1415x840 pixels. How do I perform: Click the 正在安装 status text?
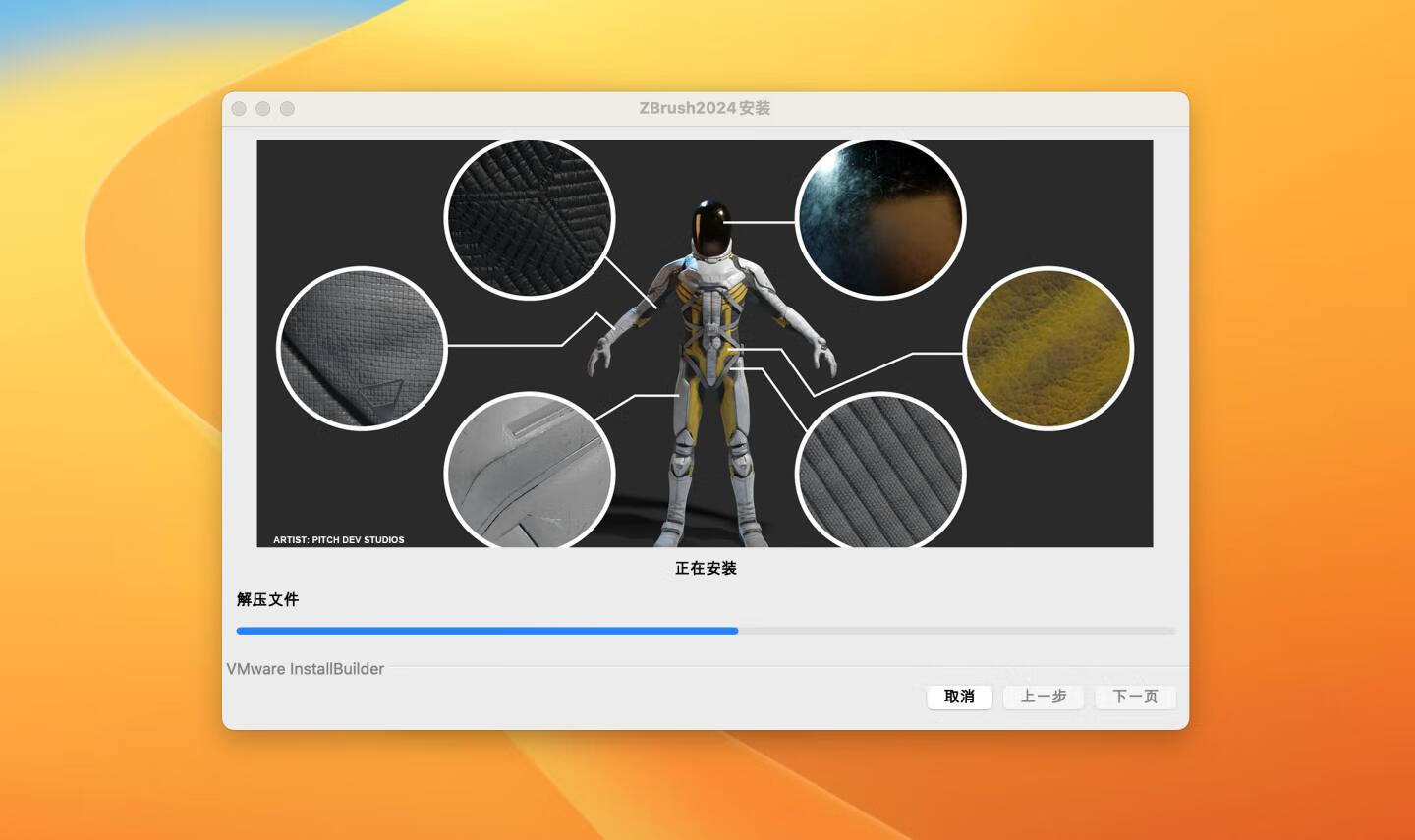click(706, 568)
